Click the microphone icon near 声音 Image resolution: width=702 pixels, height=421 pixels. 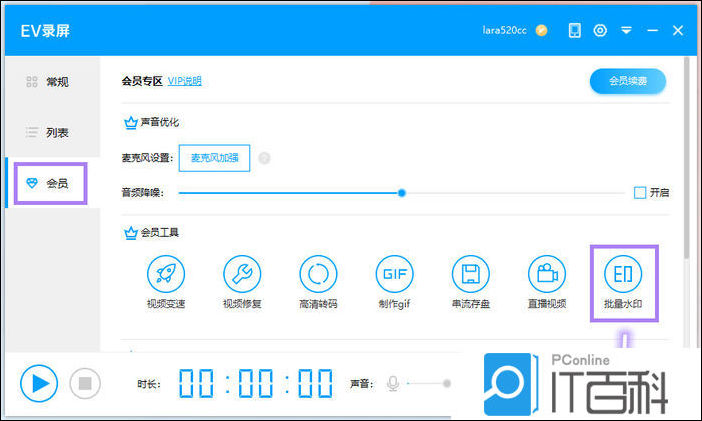click(x=393, y=383)
